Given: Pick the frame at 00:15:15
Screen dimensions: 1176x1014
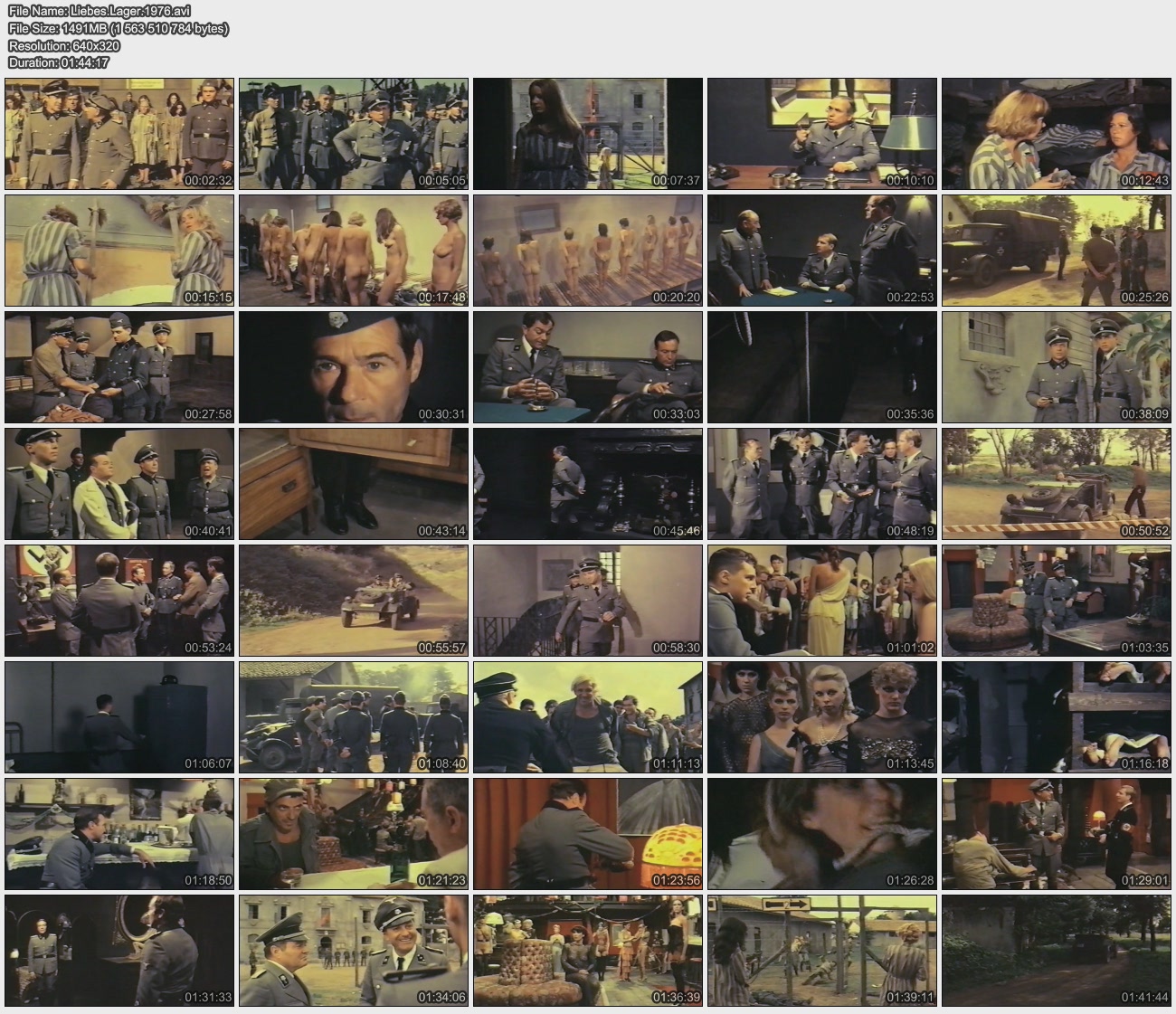Looking at the screenshot, I should tap(119, 251).
